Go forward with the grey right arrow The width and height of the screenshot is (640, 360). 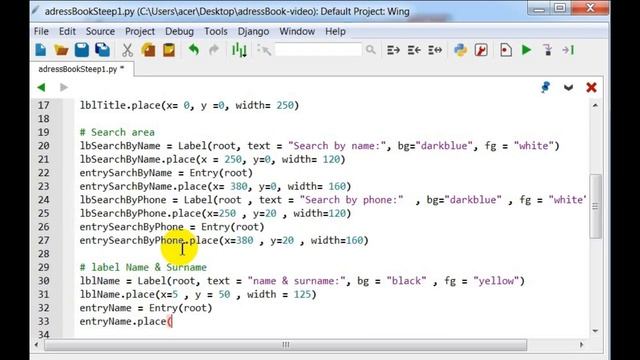click(x=64, y=87)
